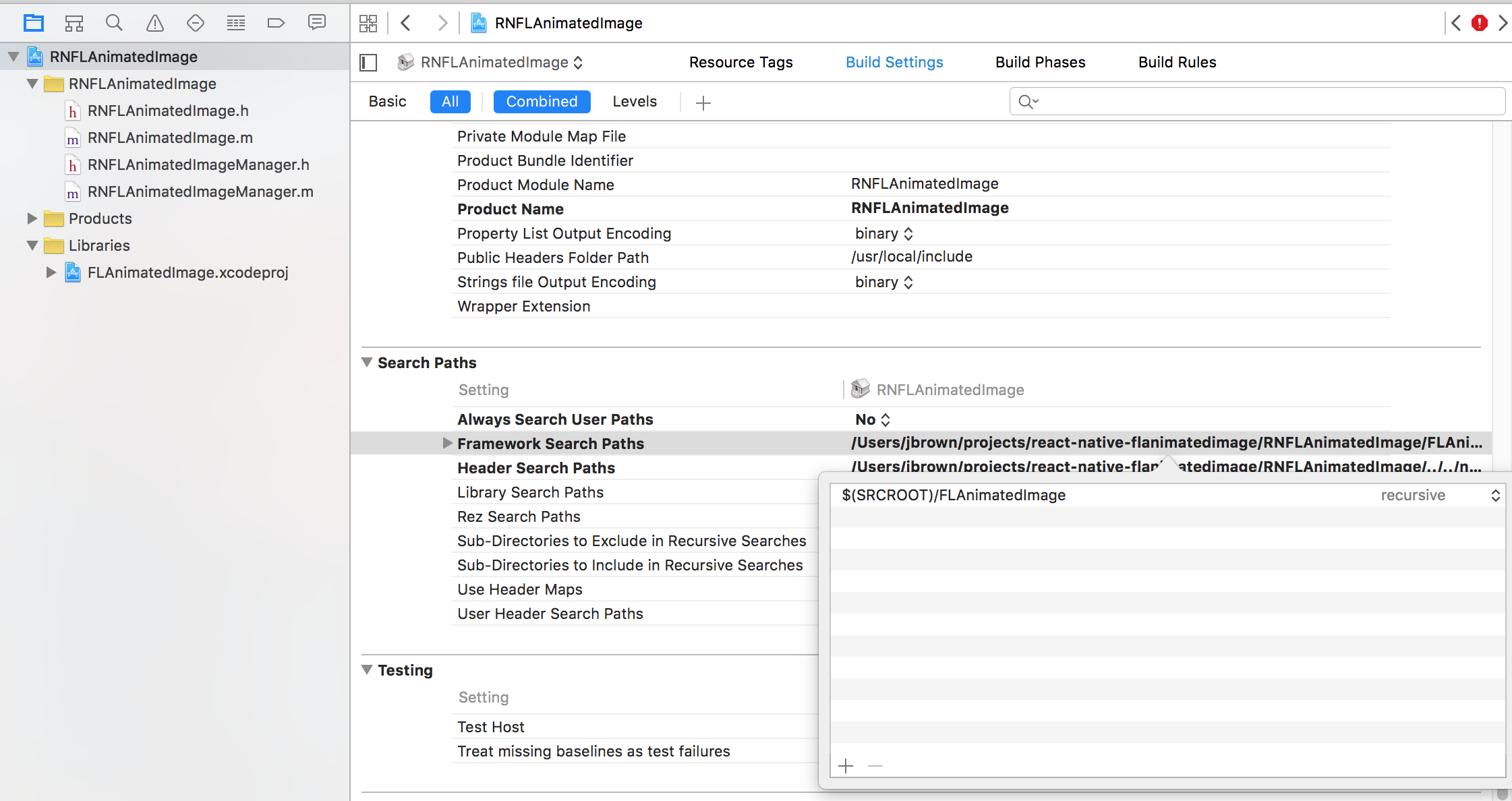This screenshot has width=1512, height=801.
Task: Click the related items grid icon
Action: click(368, 23)
